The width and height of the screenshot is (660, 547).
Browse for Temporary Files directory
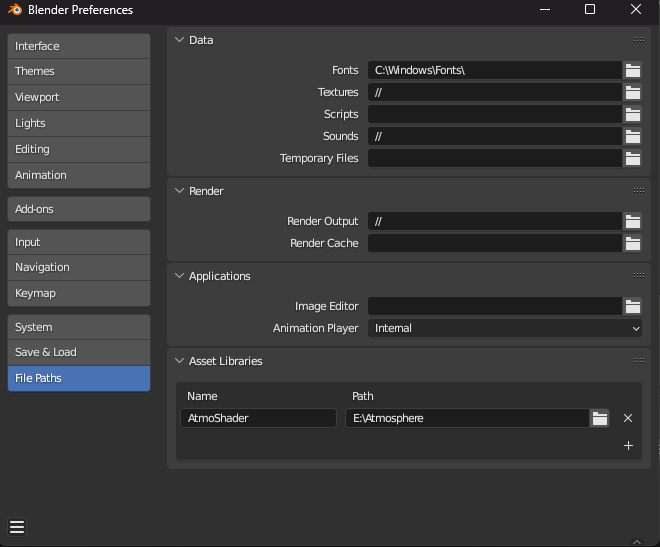click(632, 158)
